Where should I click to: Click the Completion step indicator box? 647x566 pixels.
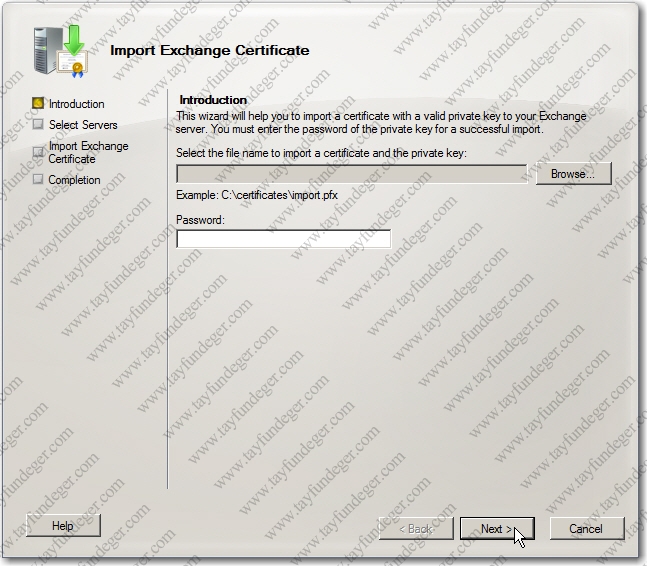[38, 179]
